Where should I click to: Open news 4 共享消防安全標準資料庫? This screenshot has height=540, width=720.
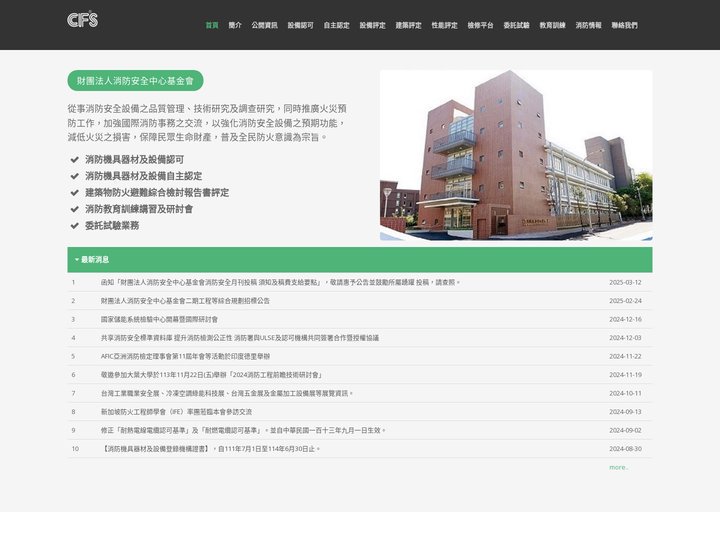click(x=240, y=338)
